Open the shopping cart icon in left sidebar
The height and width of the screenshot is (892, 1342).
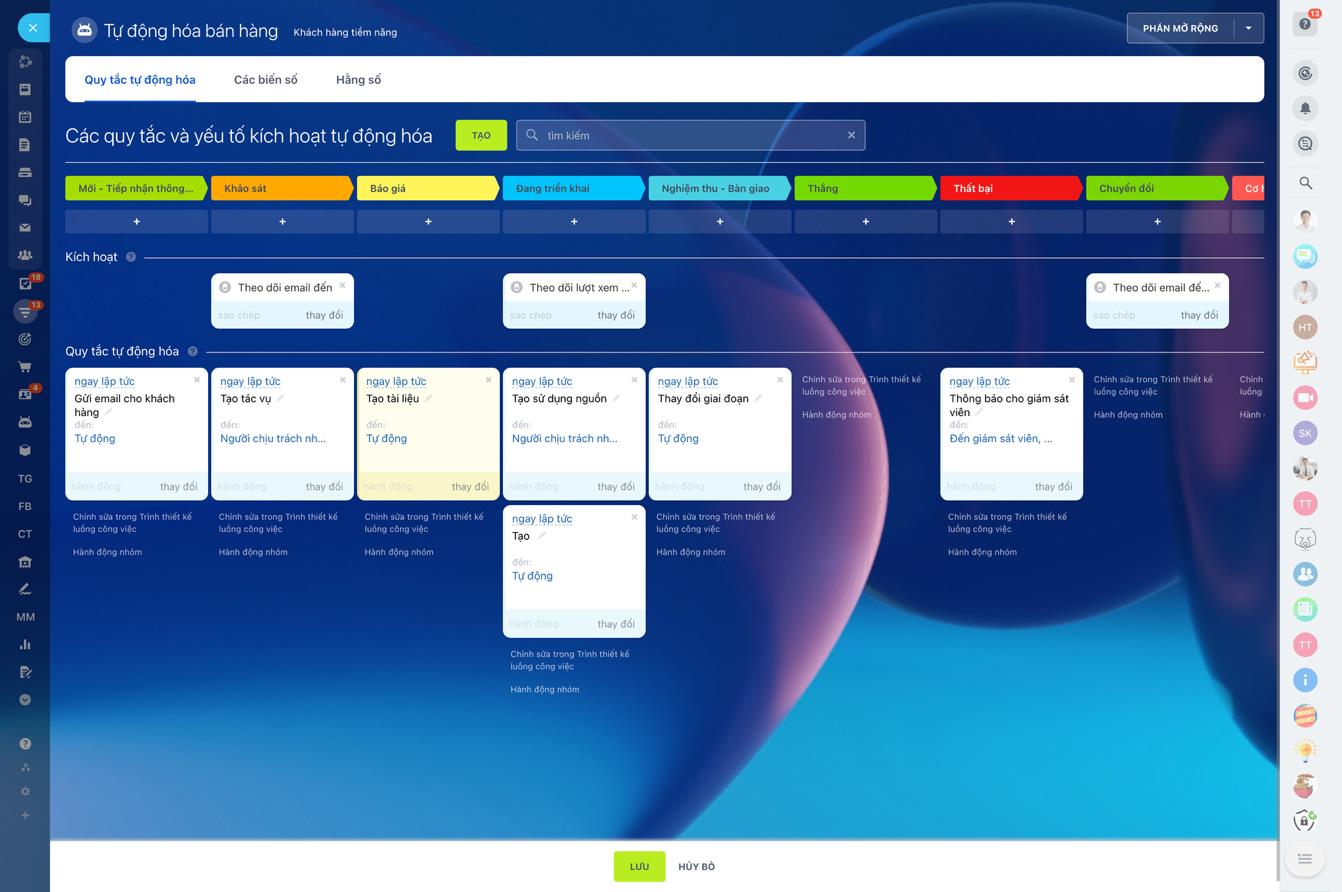point(25,367)
